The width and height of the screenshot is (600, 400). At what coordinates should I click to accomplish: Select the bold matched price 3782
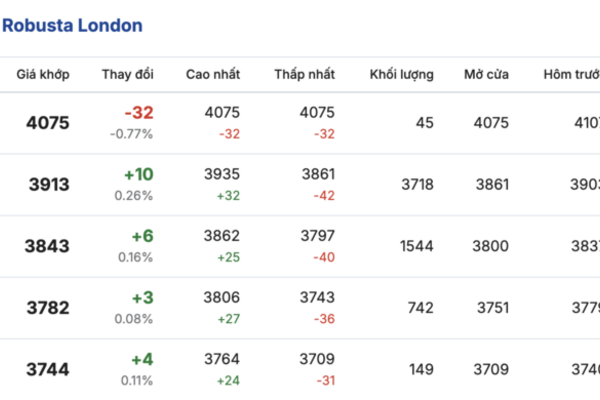47,308
